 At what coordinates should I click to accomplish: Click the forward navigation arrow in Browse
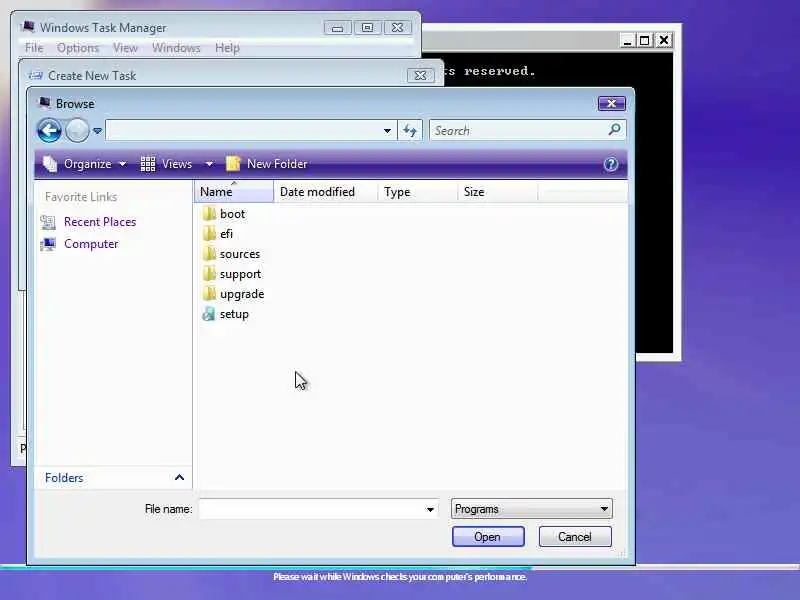[x=77, y=131]
